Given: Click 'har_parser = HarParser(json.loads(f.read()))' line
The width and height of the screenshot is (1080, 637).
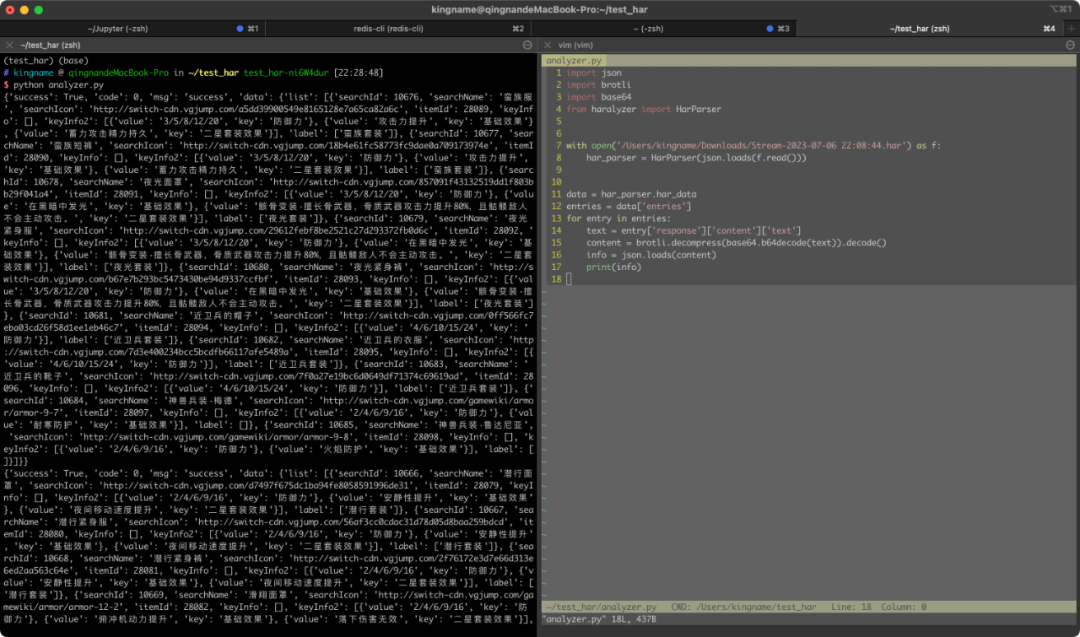Looking at the screenshot, I should click(696, 158).
